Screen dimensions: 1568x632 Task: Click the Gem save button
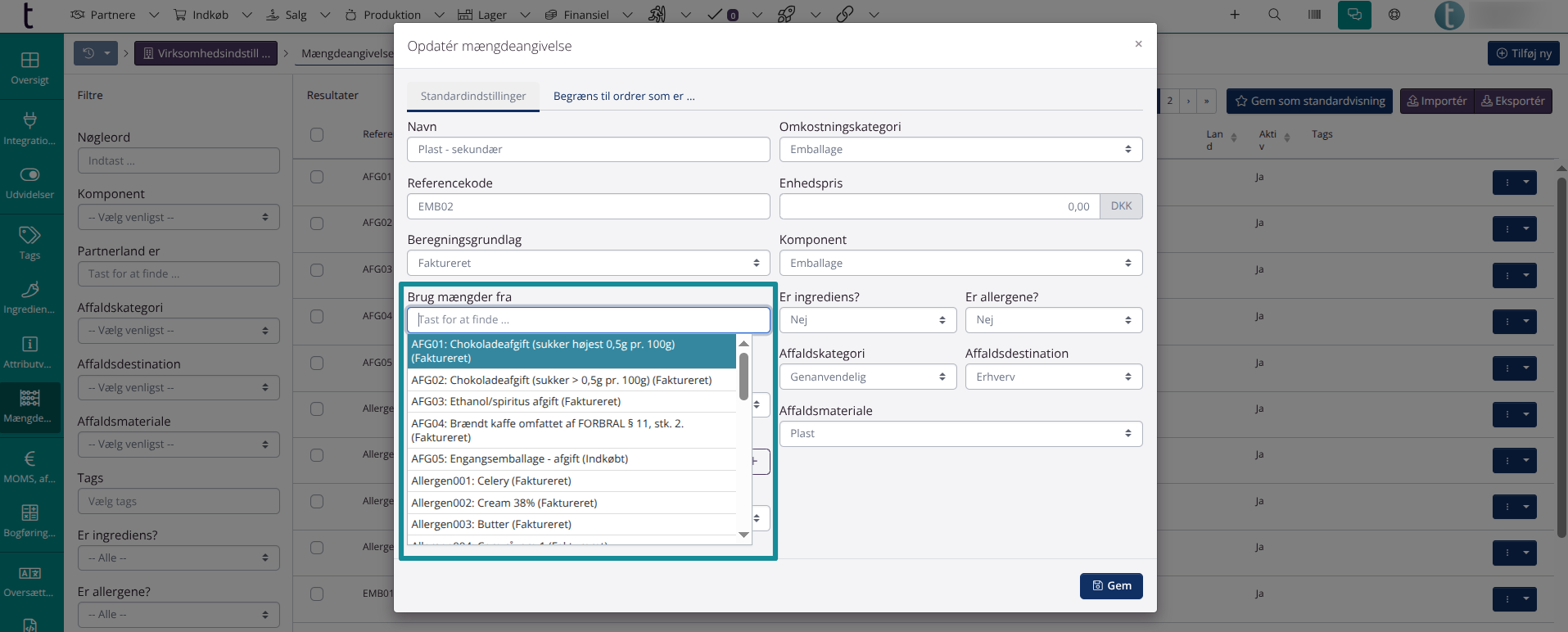1111,586
